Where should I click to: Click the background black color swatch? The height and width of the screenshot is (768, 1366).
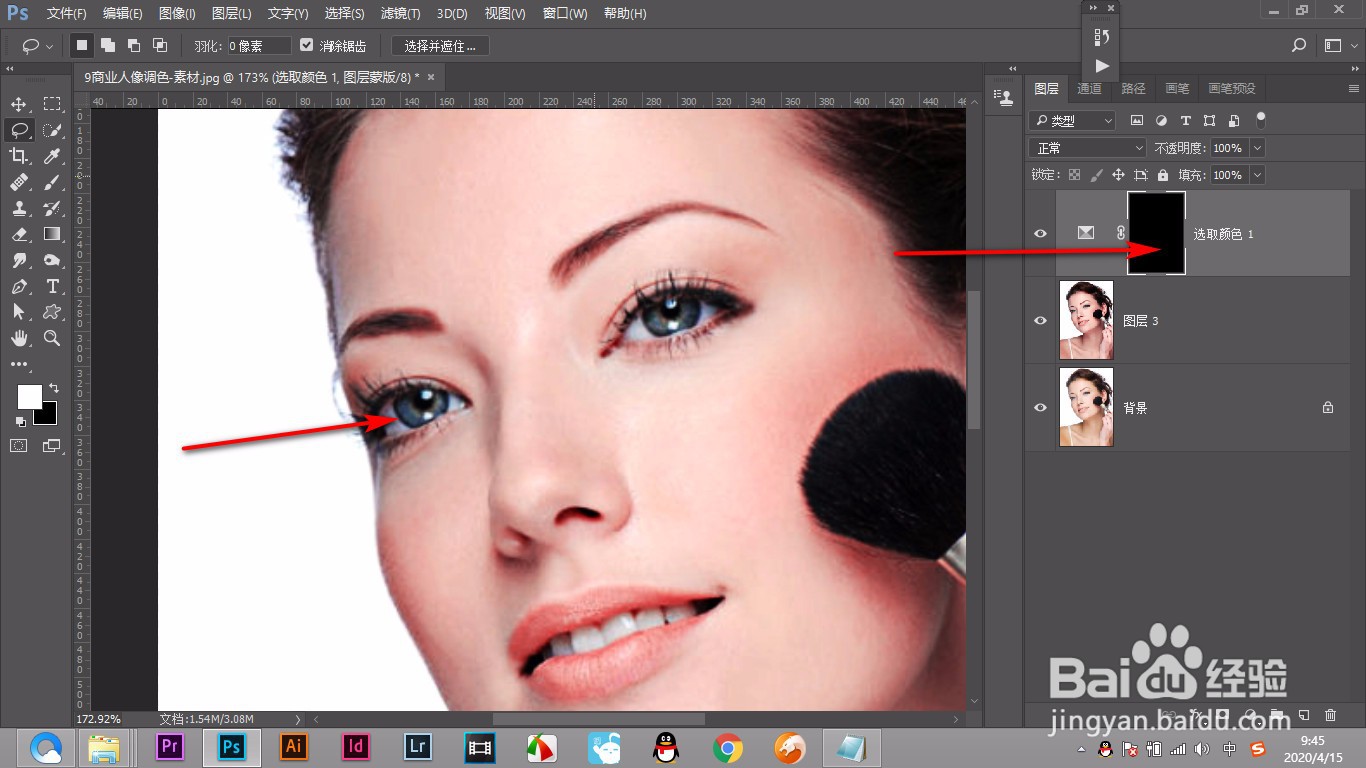pyautogui.click(x=49, y=416)
